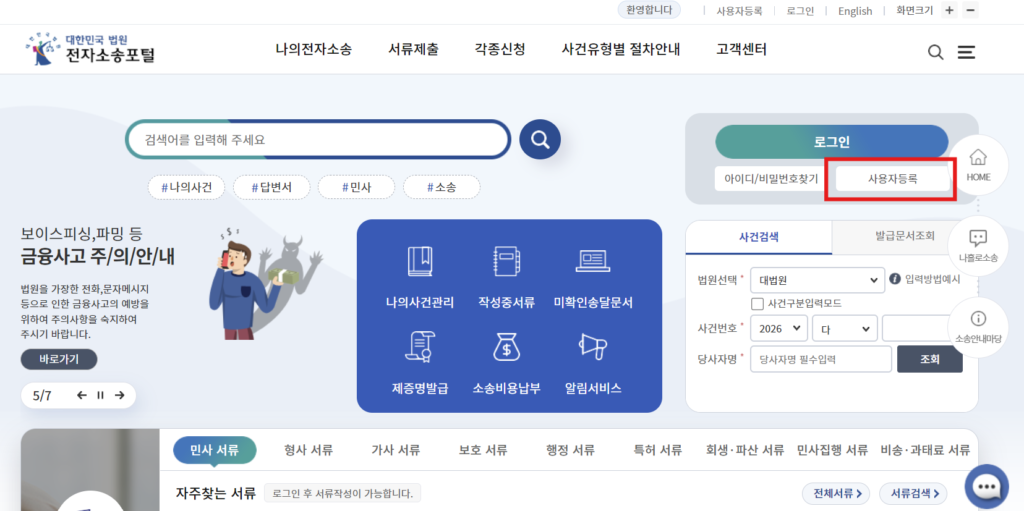1024x511 pixels.
Task: Click #답변서 hashtag chip
Action: [x=272, y=188]
